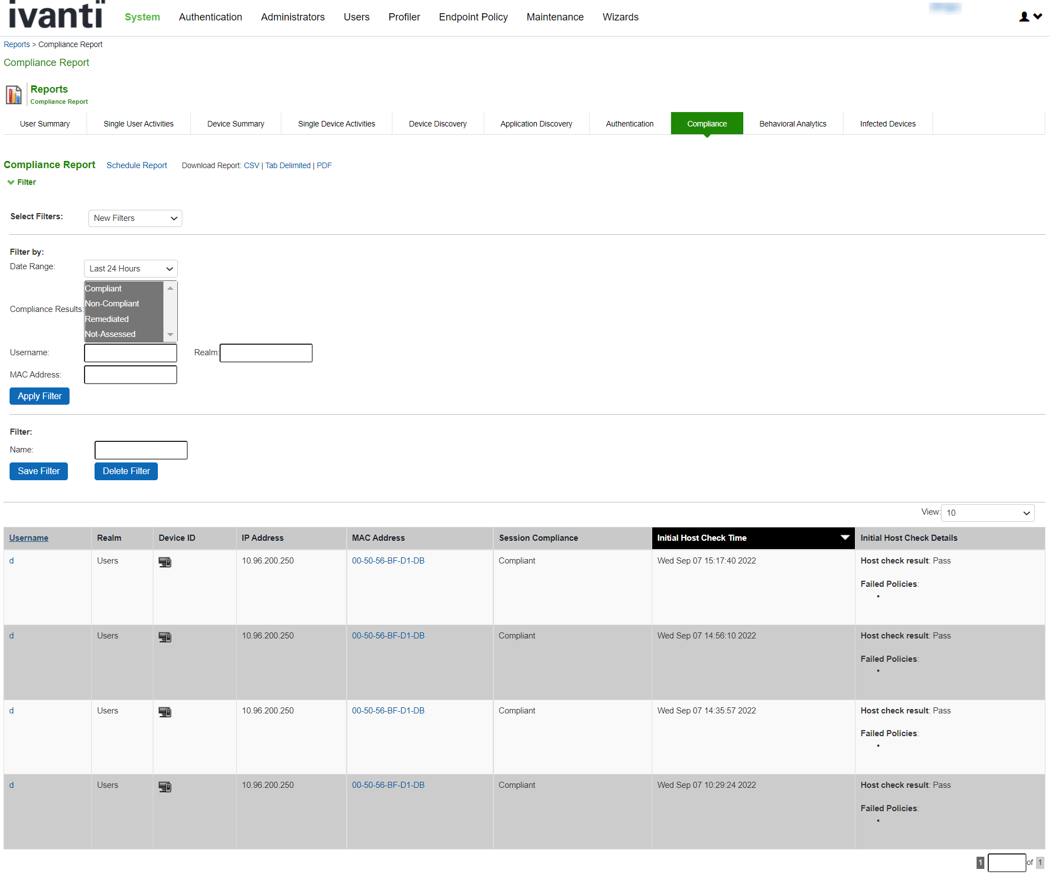The width and height of the screenshot is (1060, 886).
Task: Download the report as PDF
Action: coord(324,166)
